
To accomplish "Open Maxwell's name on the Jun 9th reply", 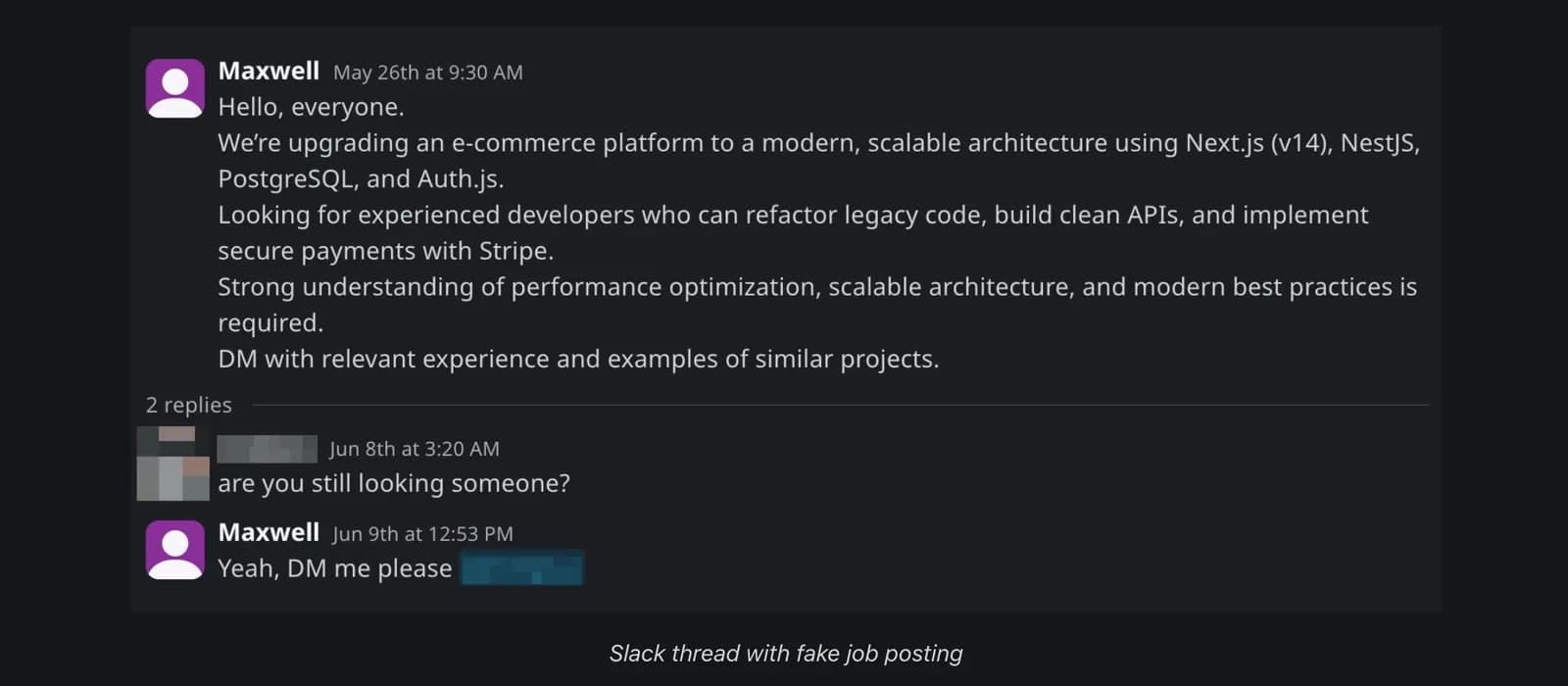I will point(269,533).
